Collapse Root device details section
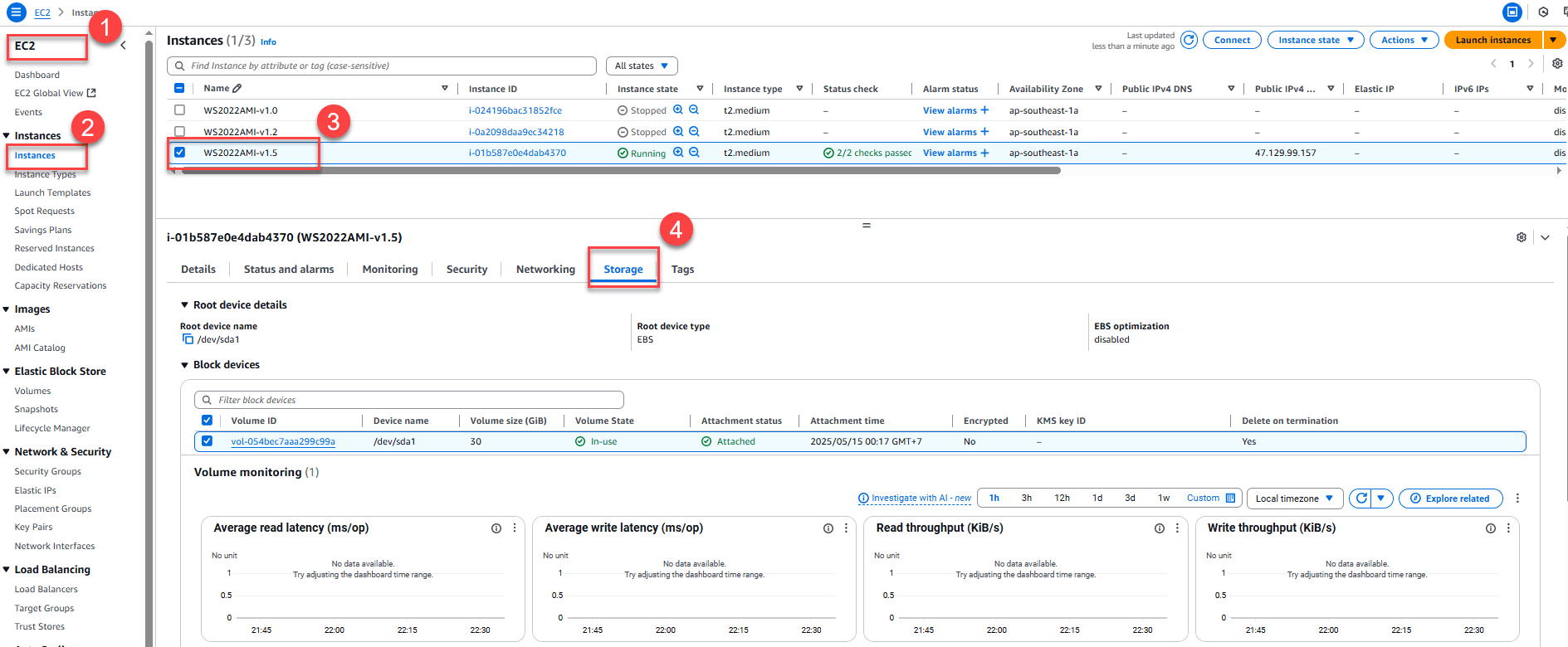 [185, 305]
